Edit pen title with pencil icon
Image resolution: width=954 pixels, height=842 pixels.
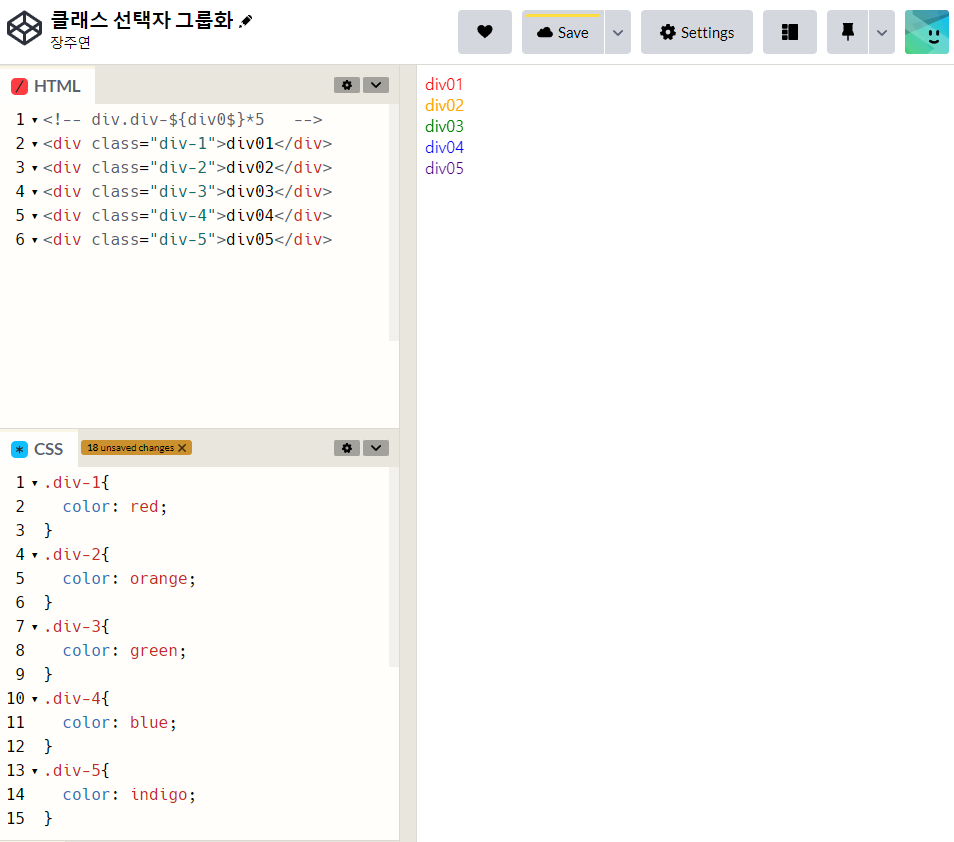point(246,21)
